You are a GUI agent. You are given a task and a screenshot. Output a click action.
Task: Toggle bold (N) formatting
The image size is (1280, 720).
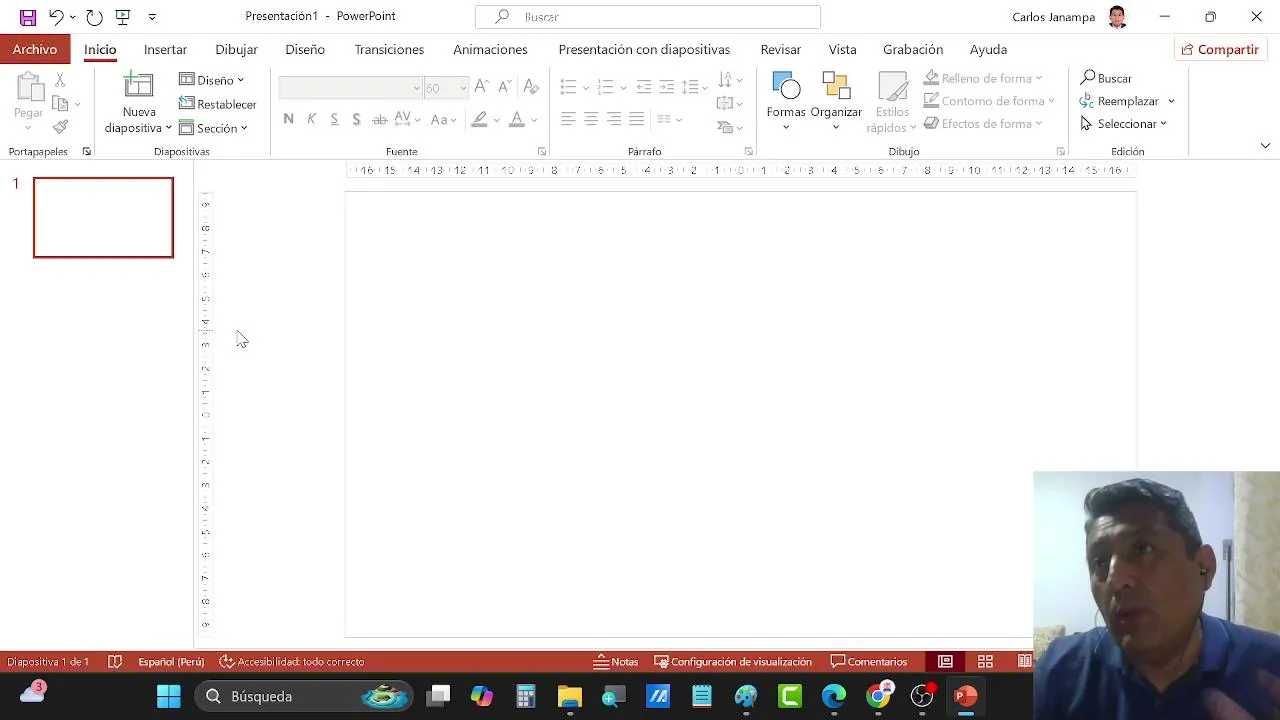click(x=289, y=119)
